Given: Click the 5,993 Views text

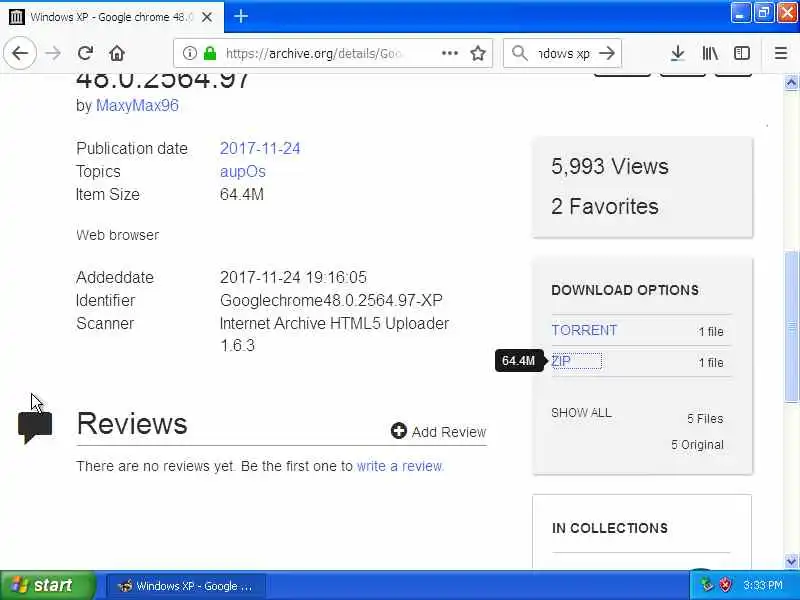Looking at the screenshot, I should 610,167.
